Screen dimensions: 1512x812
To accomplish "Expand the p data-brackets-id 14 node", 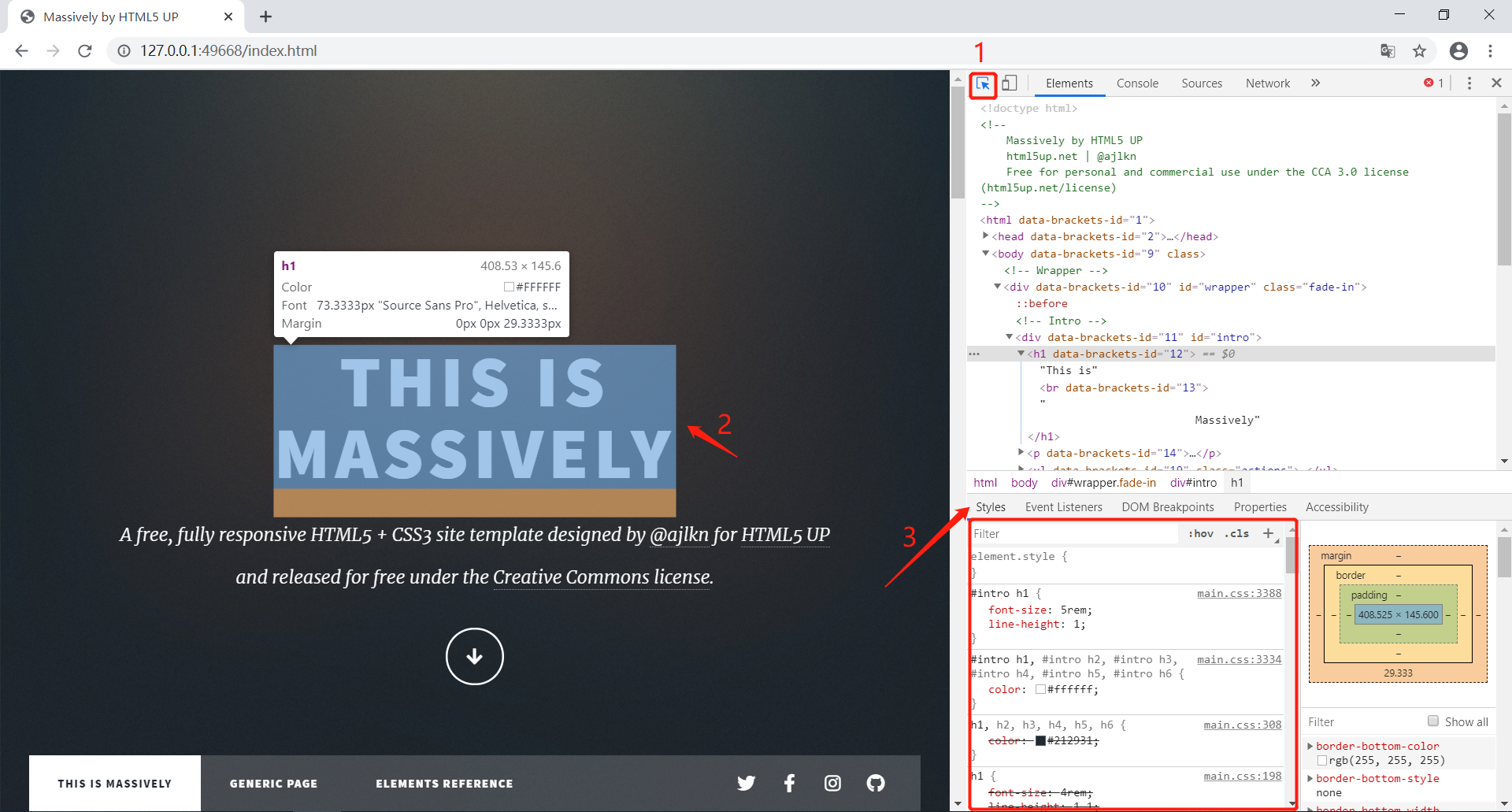I will point(1021,452).
